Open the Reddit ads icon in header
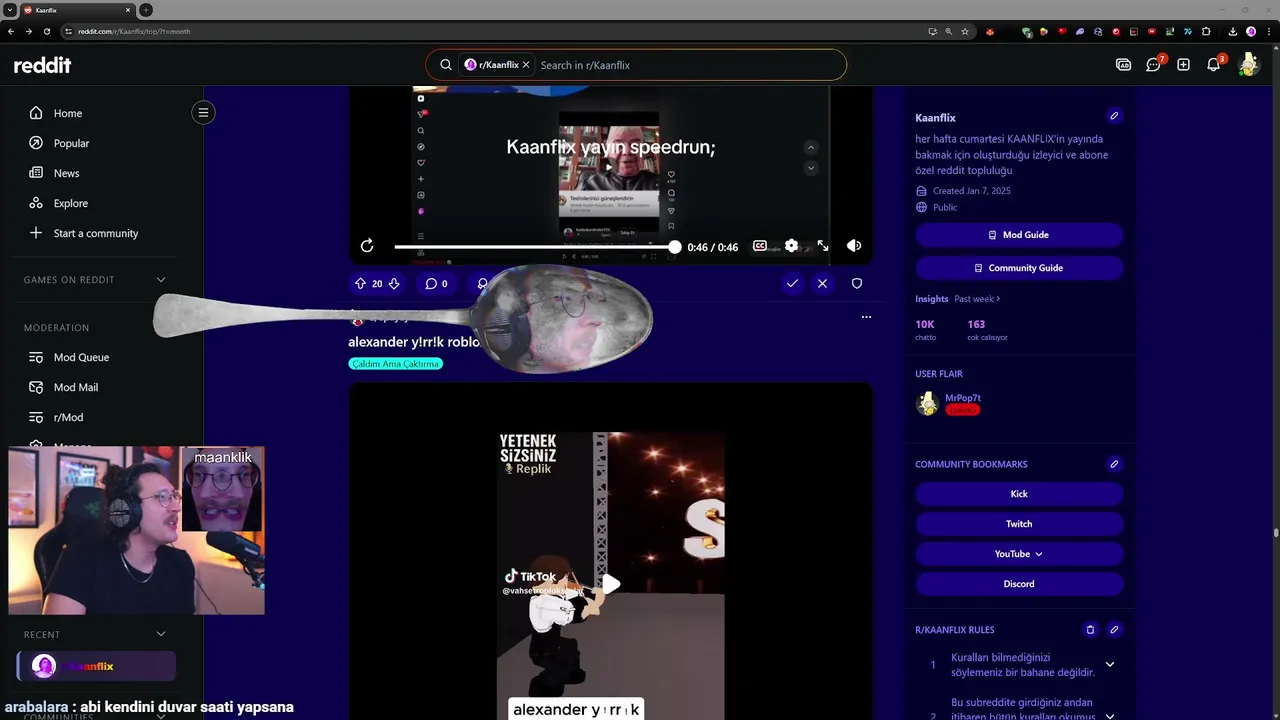 [1123, 65]
